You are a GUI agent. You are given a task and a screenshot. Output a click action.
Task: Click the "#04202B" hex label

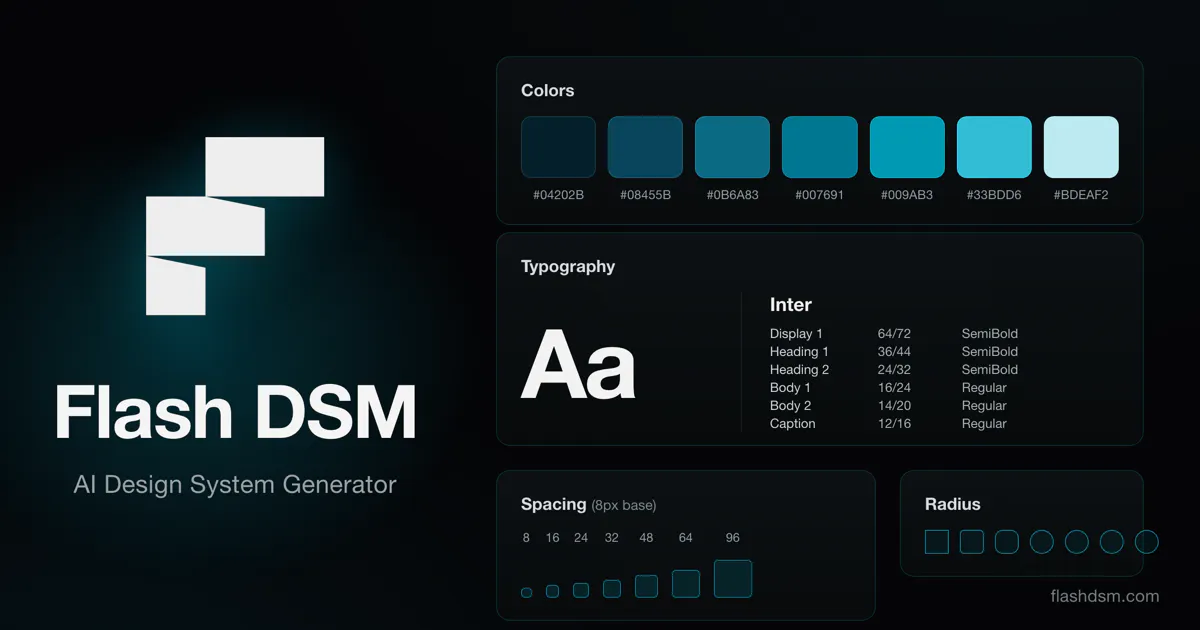click(x=558, y=195)
